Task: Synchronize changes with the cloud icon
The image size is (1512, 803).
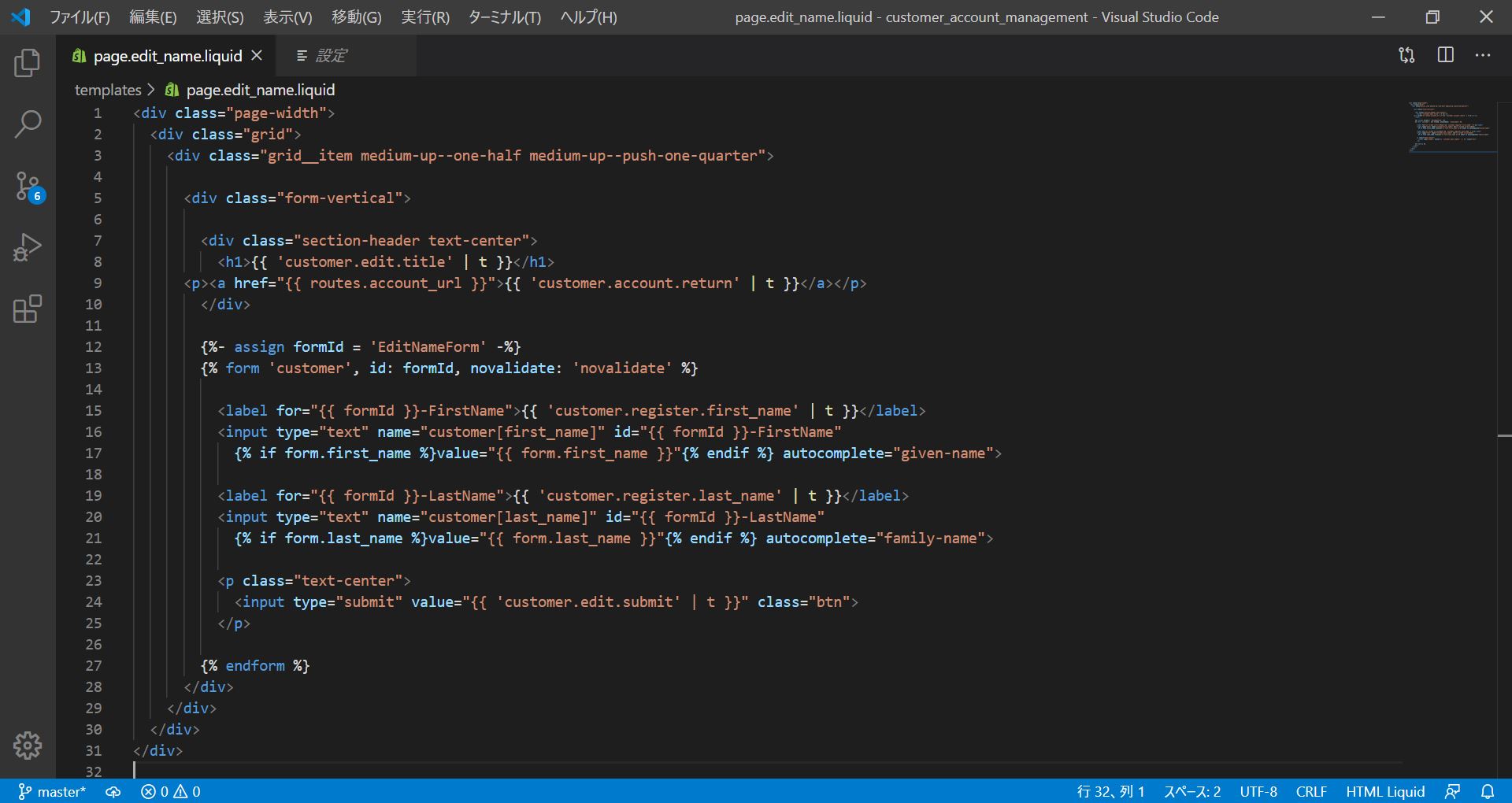Action: pyautogui.click(x=113, y=791)
